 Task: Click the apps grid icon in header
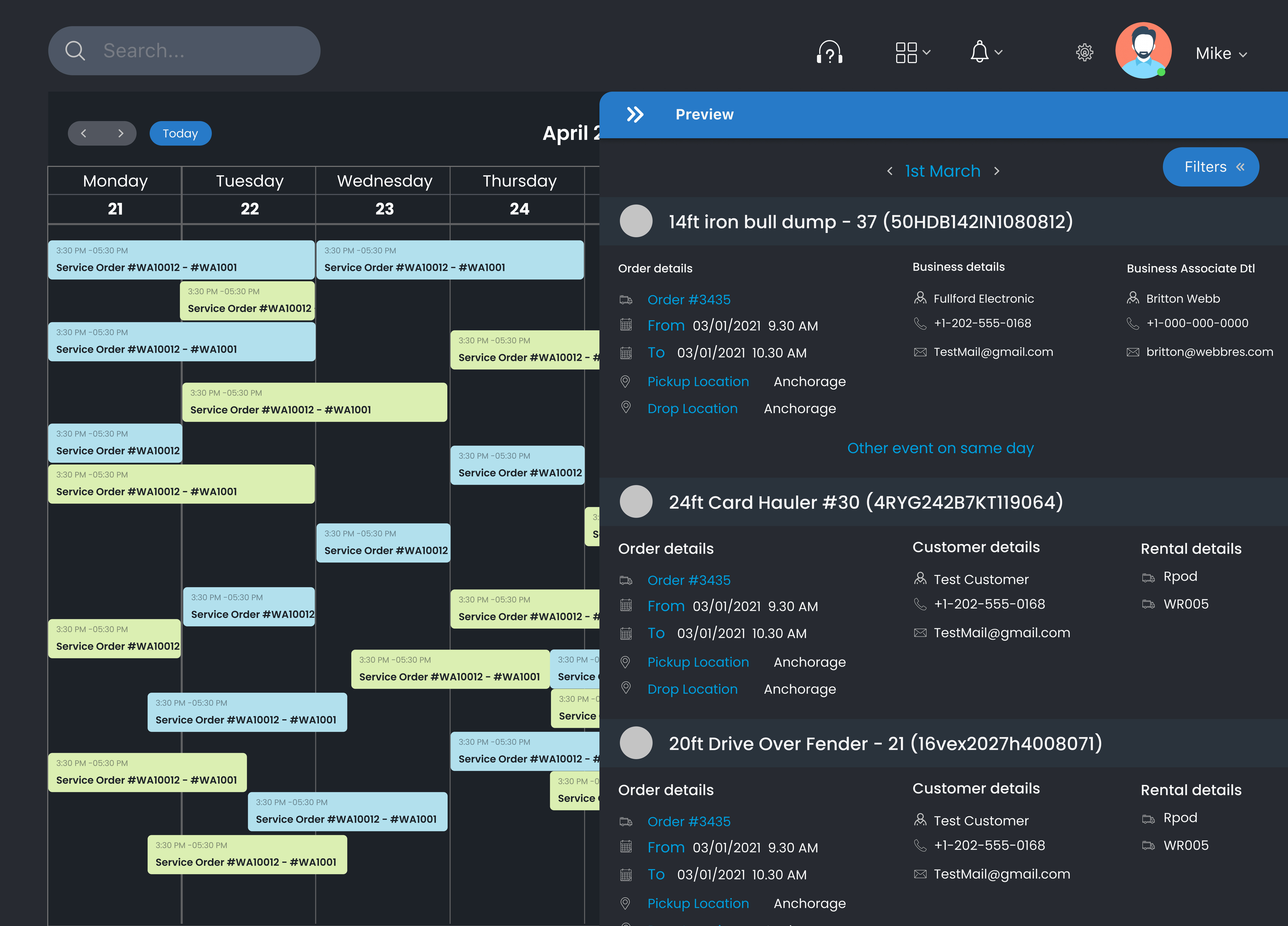click(907, 52)
